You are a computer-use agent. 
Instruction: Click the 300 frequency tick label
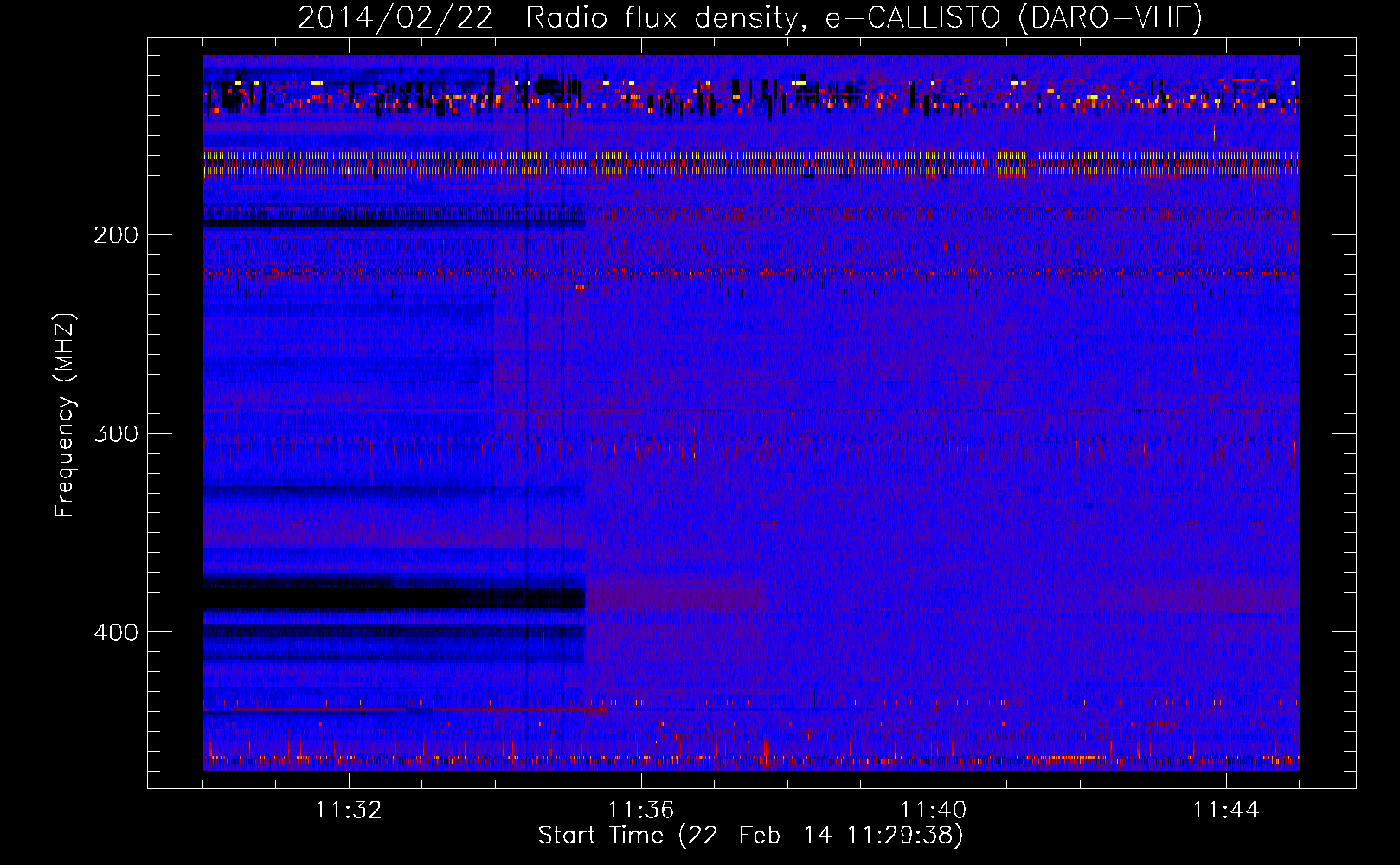[x=116, y=433]
